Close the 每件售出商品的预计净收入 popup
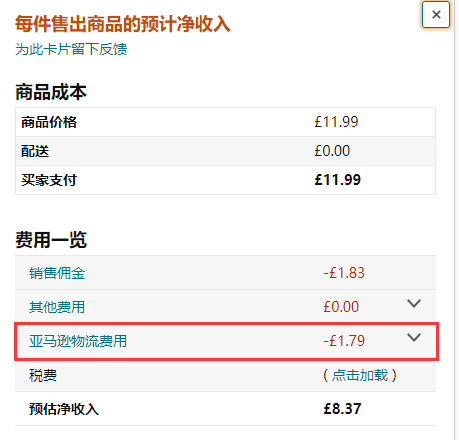The height and width of the screenshot is (440, 459). click(x=436, y=15)
